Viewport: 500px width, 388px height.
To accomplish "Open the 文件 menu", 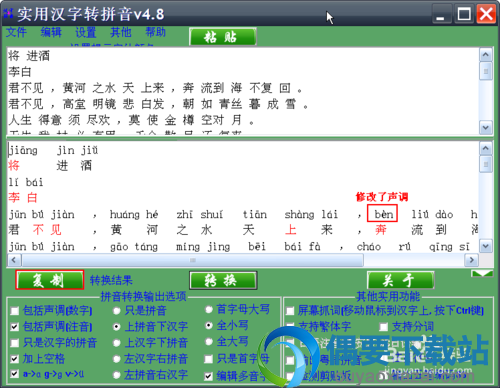I will pos(16,32).
